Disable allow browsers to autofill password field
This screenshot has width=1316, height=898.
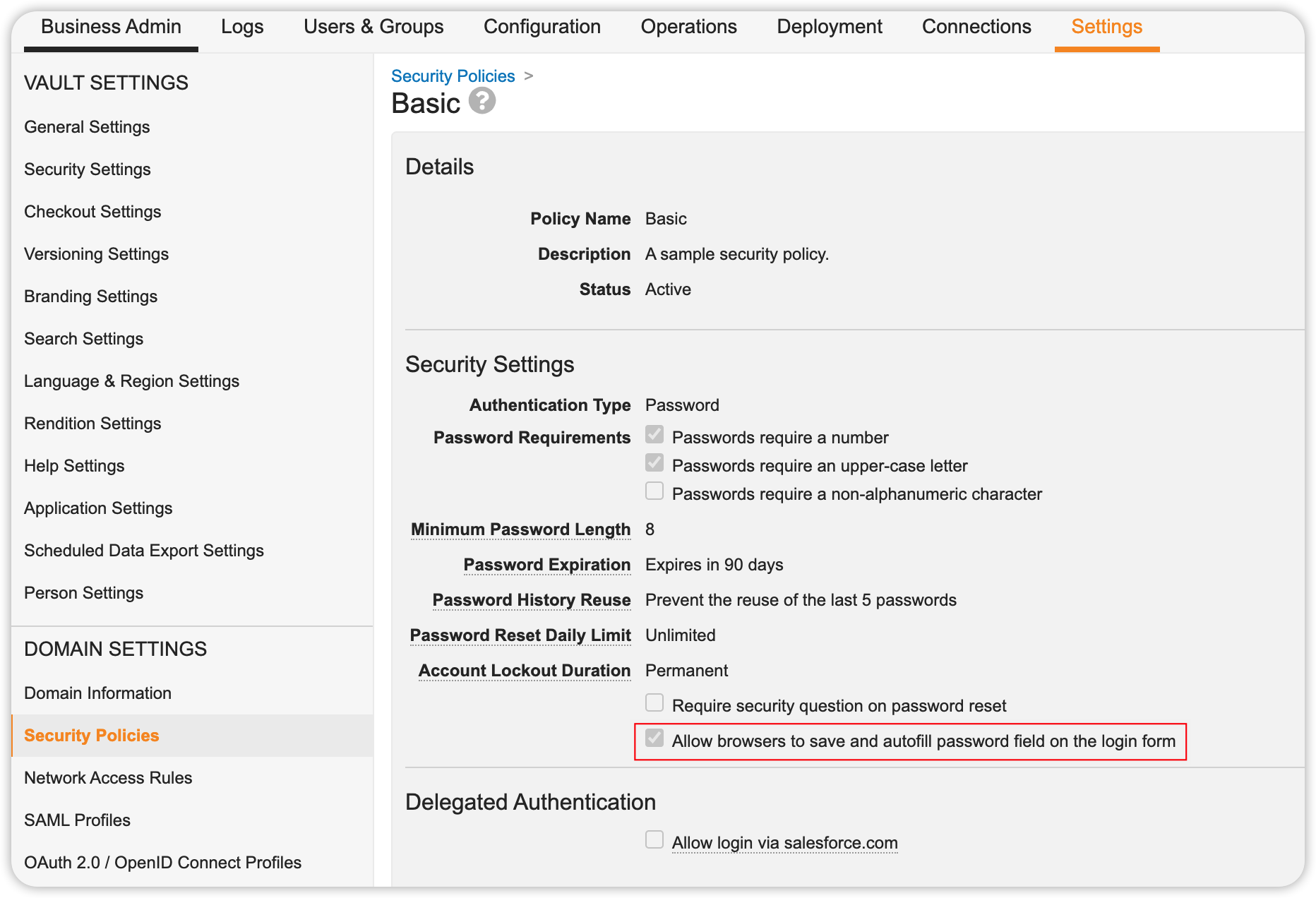pyautogui.click(x=654, y=738)
